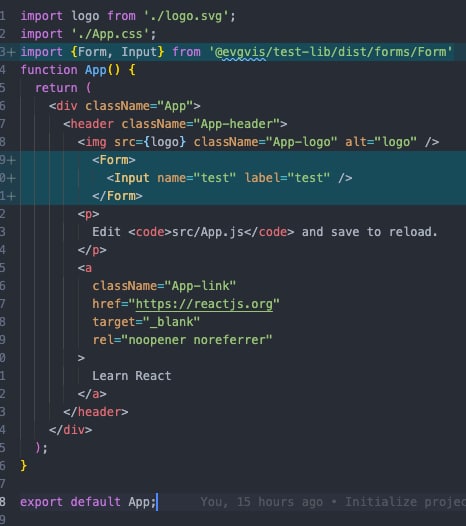Click the className="App-link" attribute
The height and width of the screenshot is (526, 466).
pos(164,286)
